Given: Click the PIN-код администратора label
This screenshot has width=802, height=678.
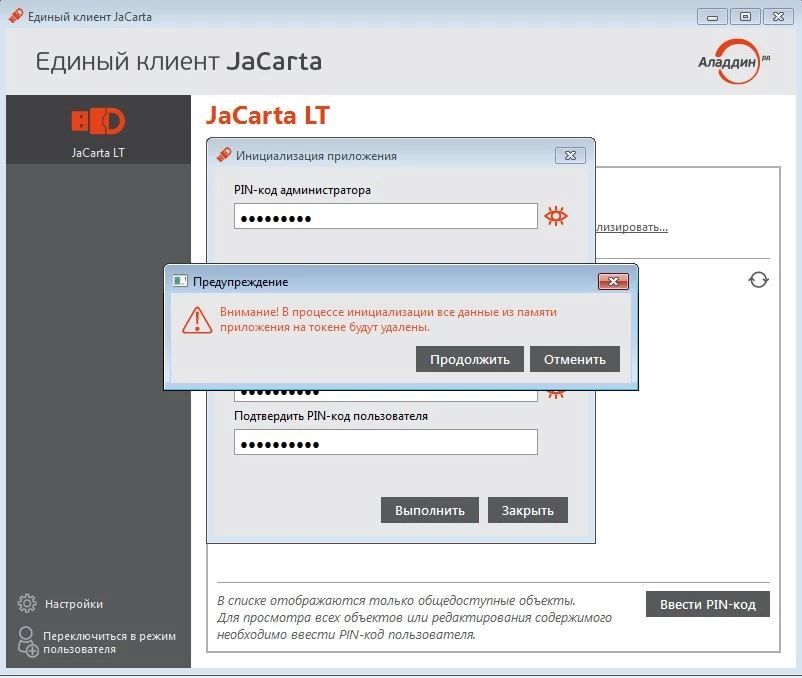Looking at the screenshot, I should pos(302,190).
